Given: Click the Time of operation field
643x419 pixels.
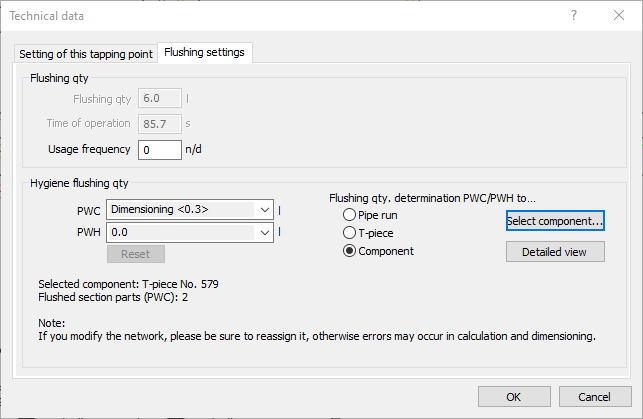Looking at the screenshot, I should [160, 124].
